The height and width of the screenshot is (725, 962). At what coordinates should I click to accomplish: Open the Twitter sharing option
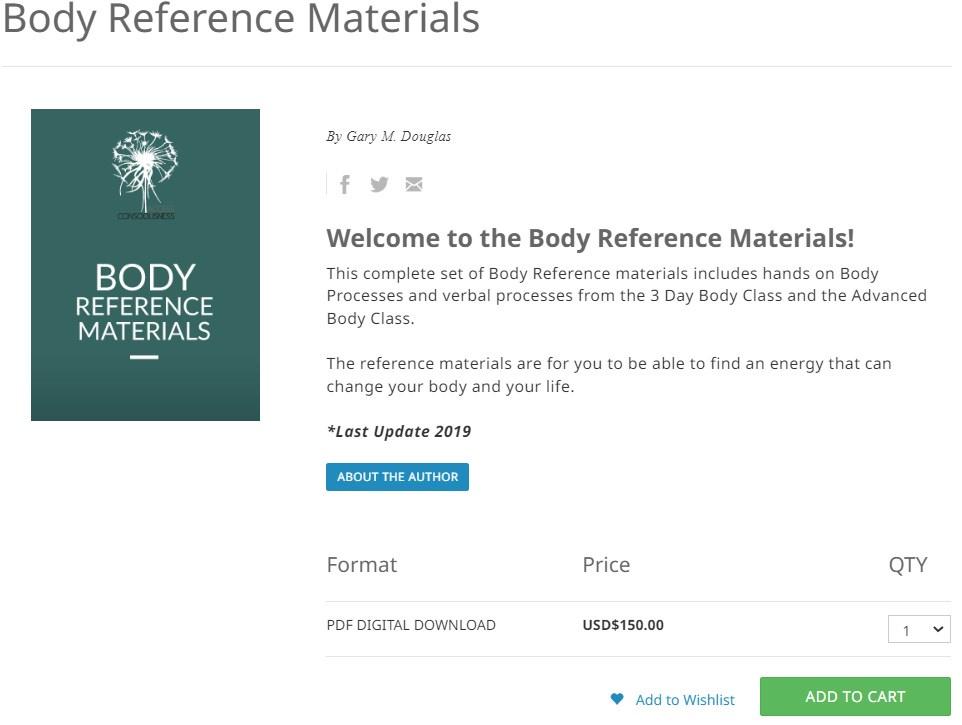point(379,184)
